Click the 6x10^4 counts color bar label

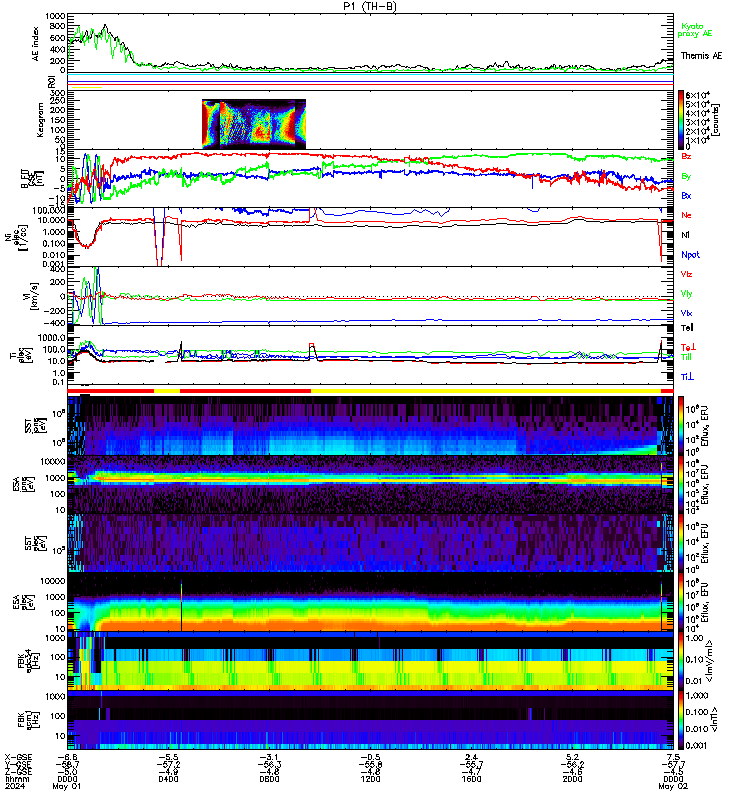pyautogui.click(x=698, y=95)
